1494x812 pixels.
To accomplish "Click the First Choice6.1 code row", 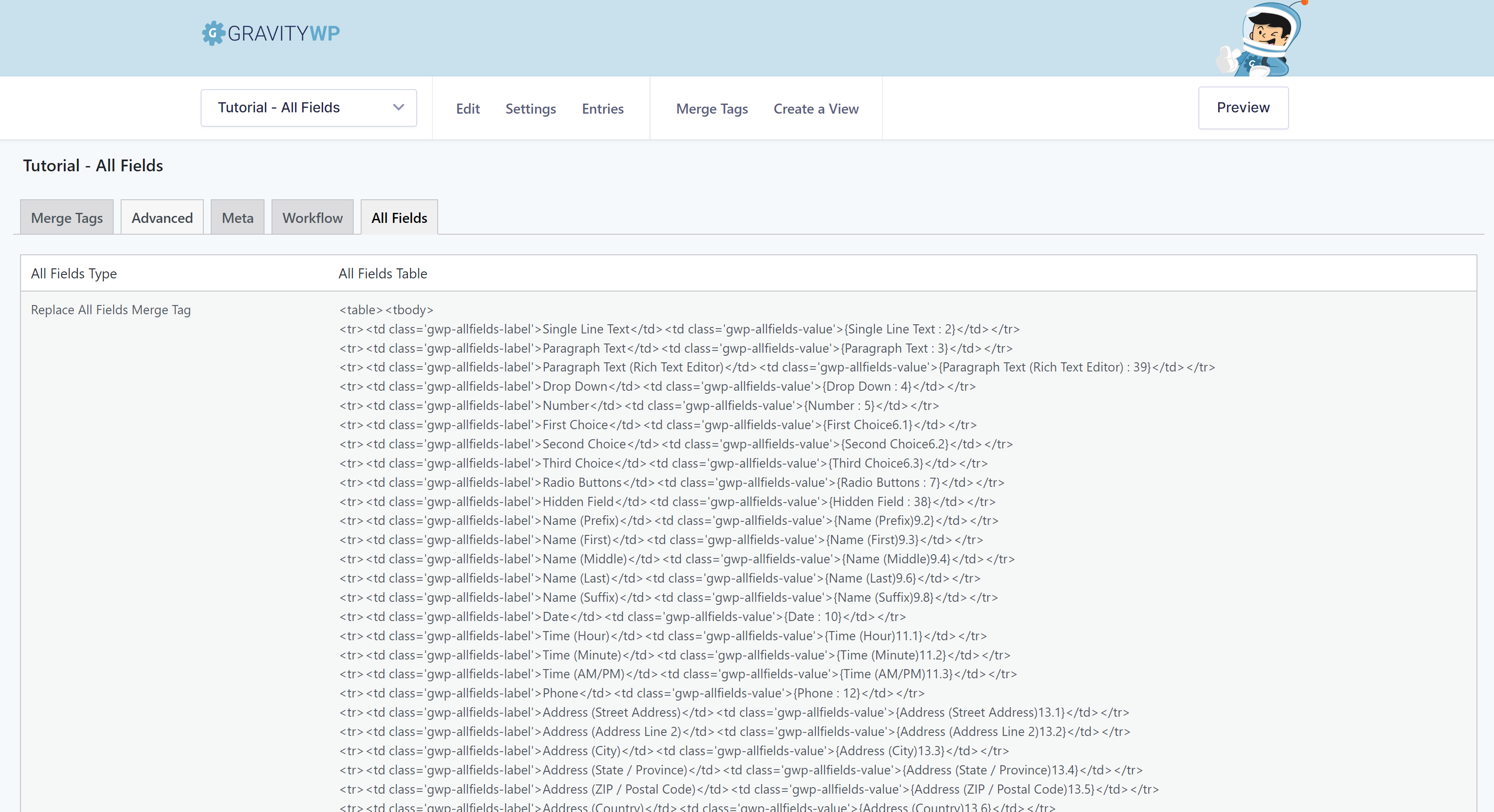I will (x=658, y=425).
